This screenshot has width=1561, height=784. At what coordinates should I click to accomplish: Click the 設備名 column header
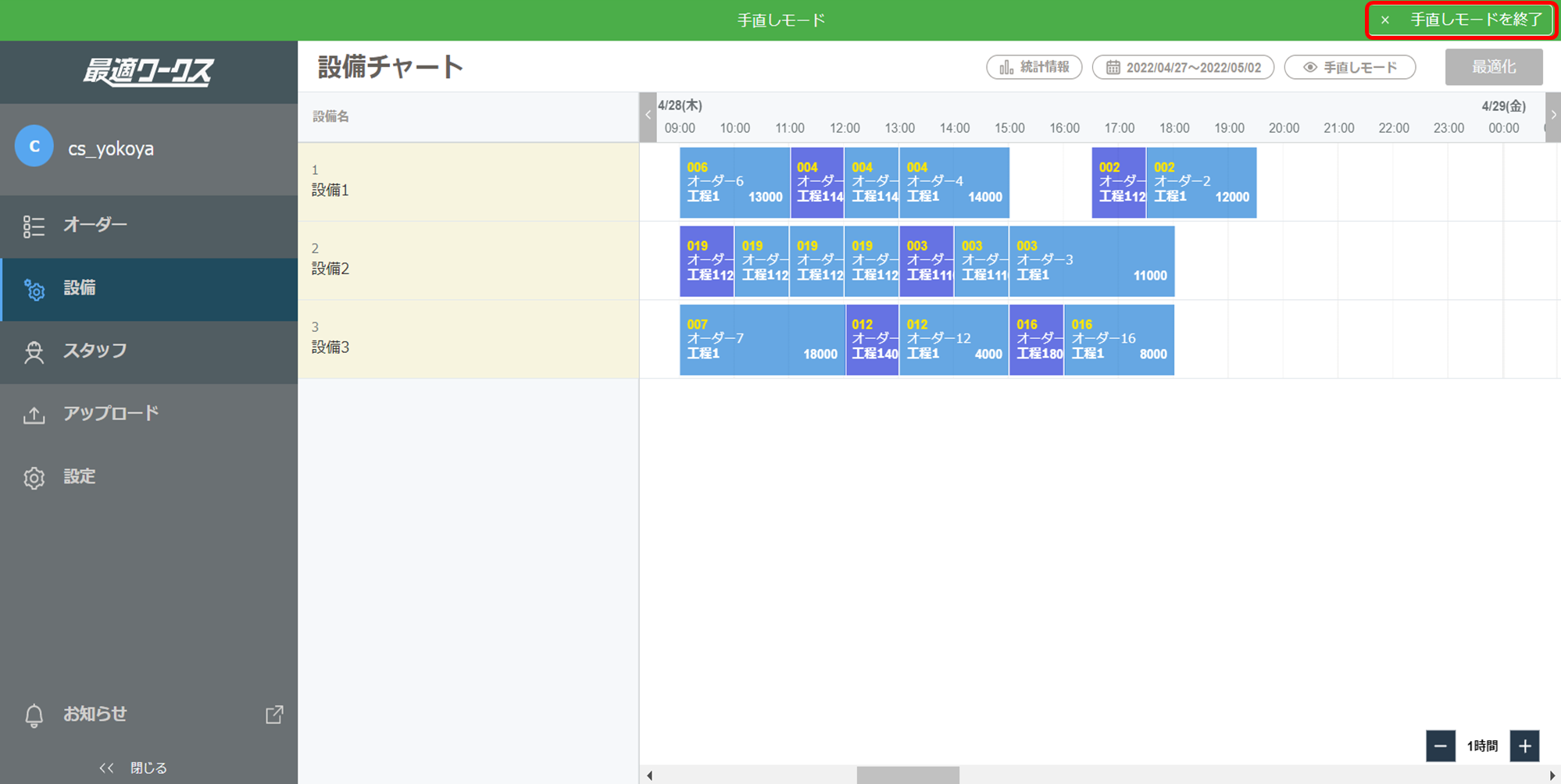coord(330,116)
